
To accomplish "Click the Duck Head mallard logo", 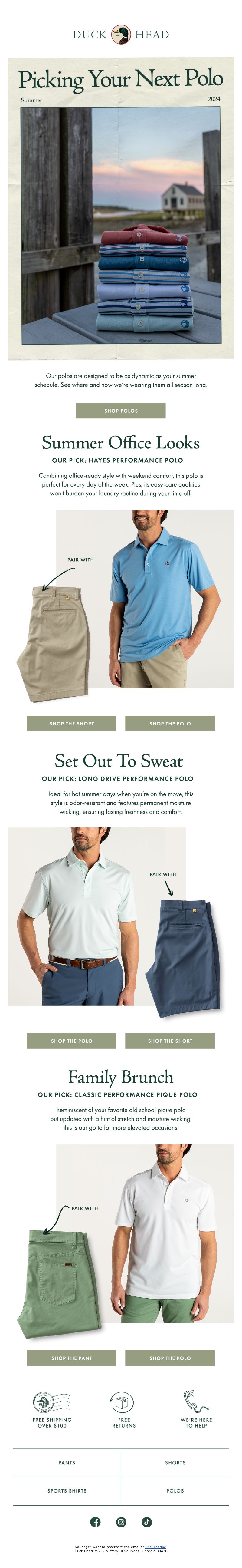I will [x=121, y=34].
